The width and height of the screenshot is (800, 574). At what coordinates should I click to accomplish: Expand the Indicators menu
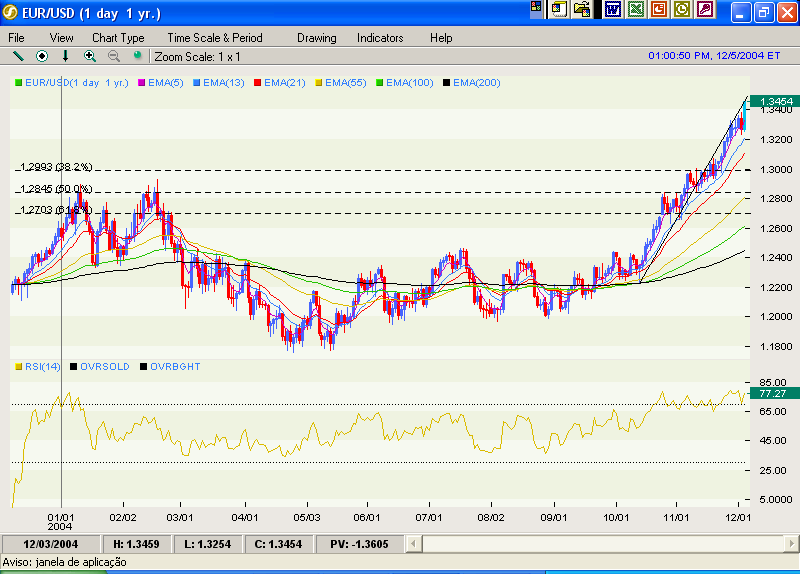click(380, 38)
